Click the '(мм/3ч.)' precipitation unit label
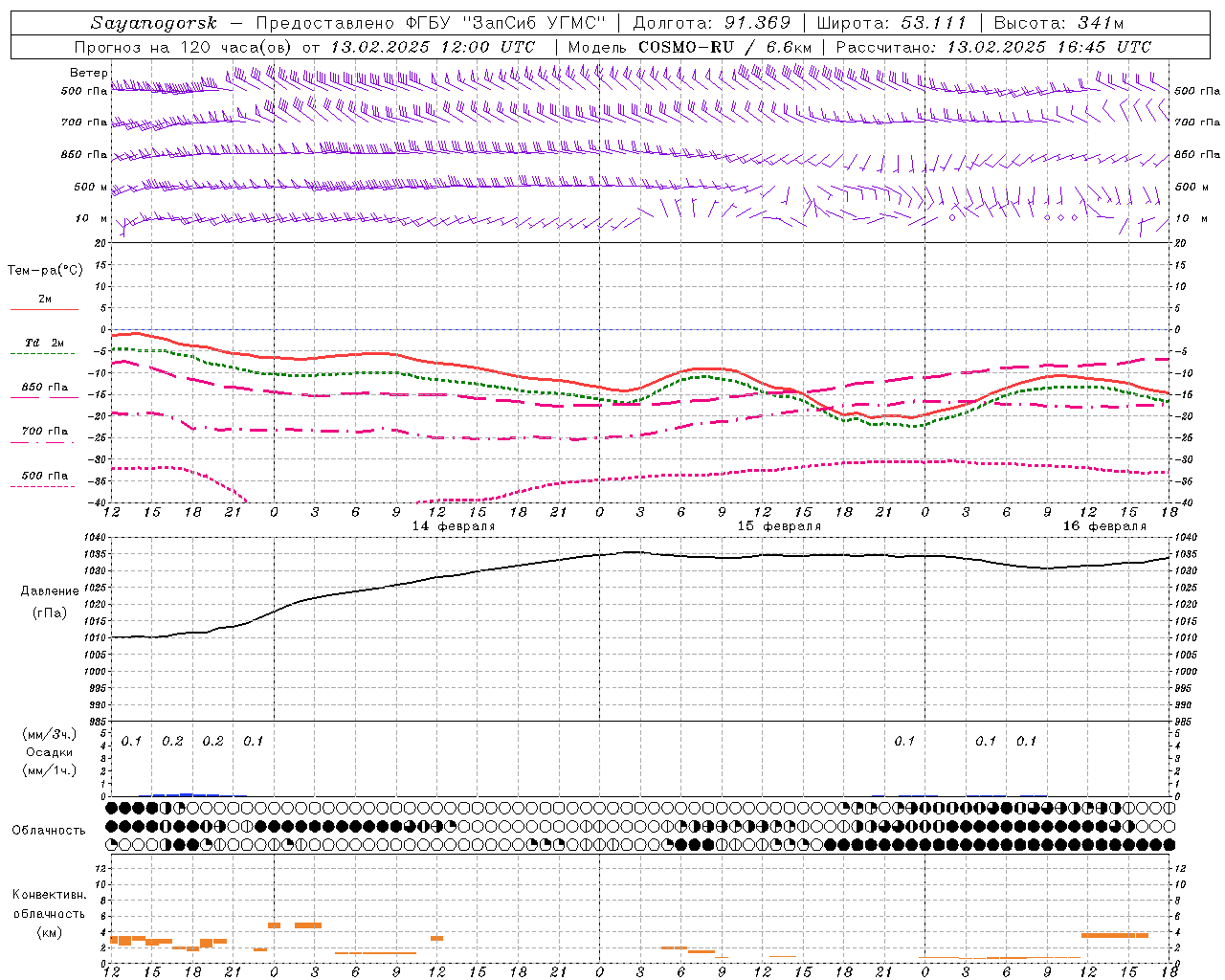Image resolution: width=1225 pixels, height=980 pixels. (x=50, y=734)
